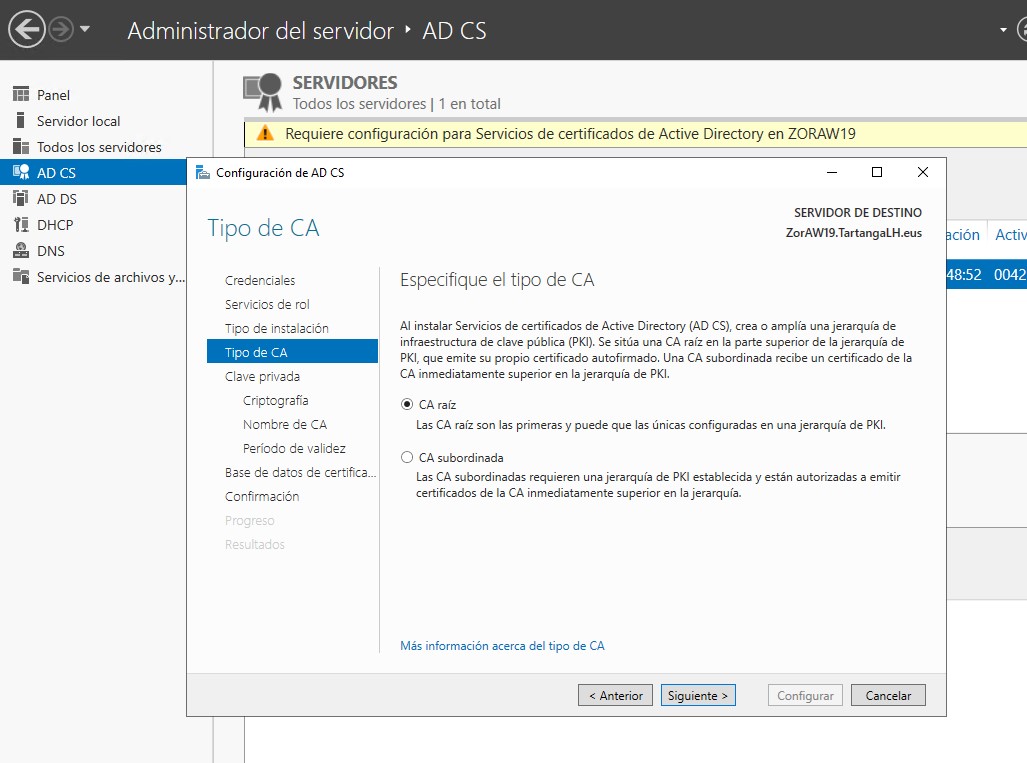The image size is (1027, 763).
Task: Open the DHCP role page
Action: click(55, 225)
